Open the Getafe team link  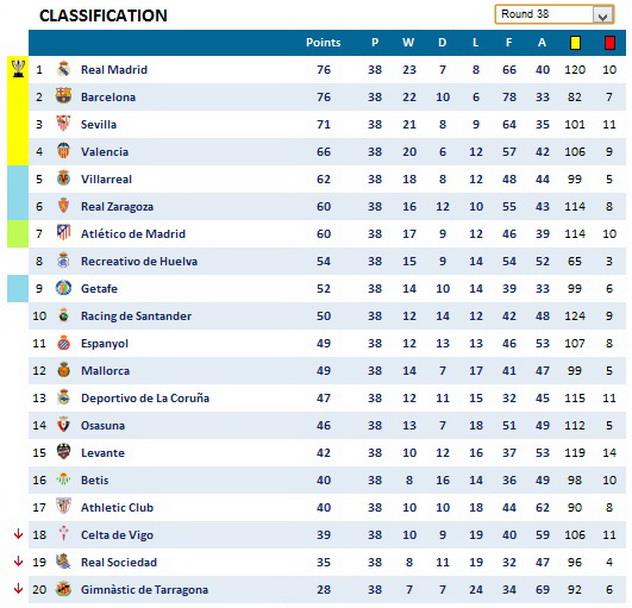tap(99, 289)
